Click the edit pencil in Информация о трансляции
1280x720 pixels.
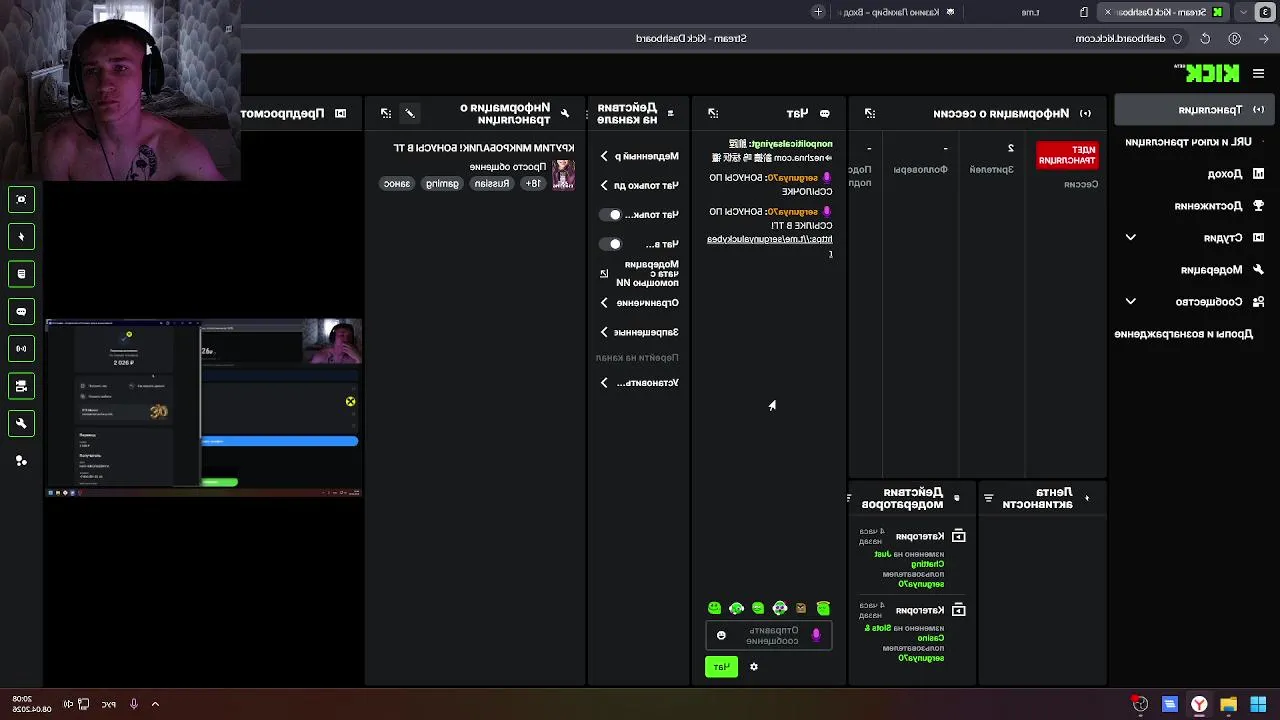click(x=410, y=113)
